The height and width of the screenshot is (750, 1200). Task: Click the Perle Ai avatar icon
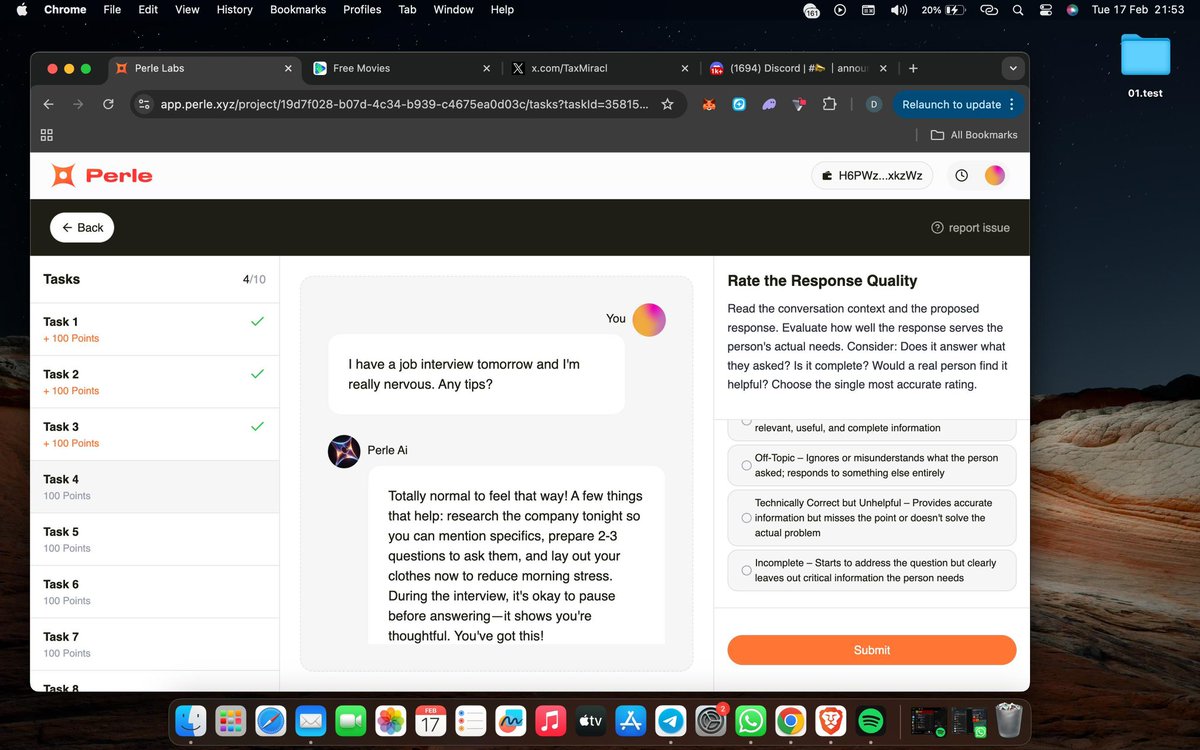pos(344,451)
